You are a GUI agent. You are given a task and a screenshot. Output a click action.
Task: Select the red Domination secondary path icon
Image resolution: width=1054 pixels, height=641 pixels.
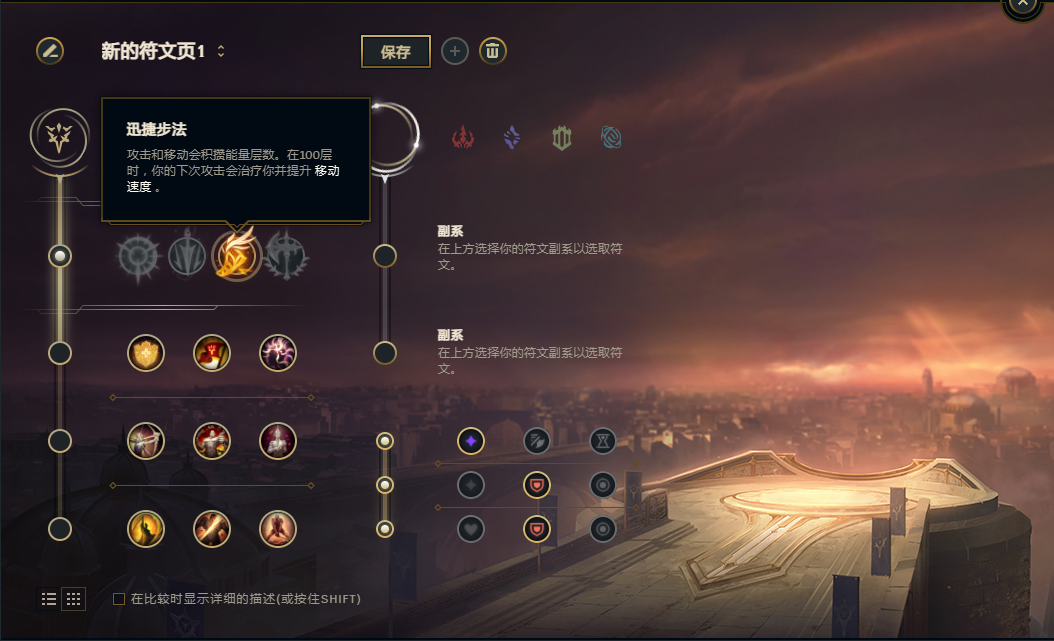(x=462, y=138)
